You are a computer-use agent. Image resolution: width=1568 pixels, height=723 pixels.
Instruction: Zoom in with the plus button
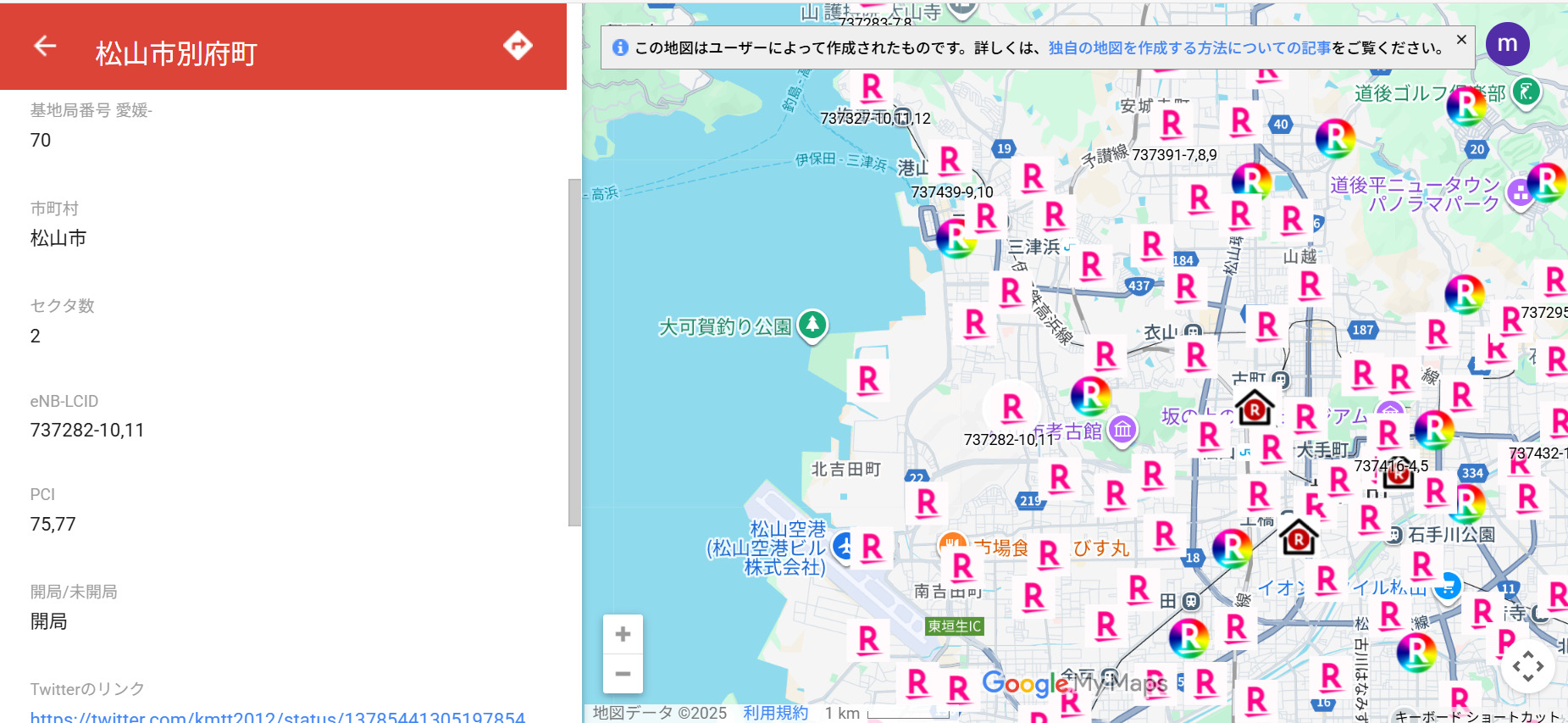(623, 634)
